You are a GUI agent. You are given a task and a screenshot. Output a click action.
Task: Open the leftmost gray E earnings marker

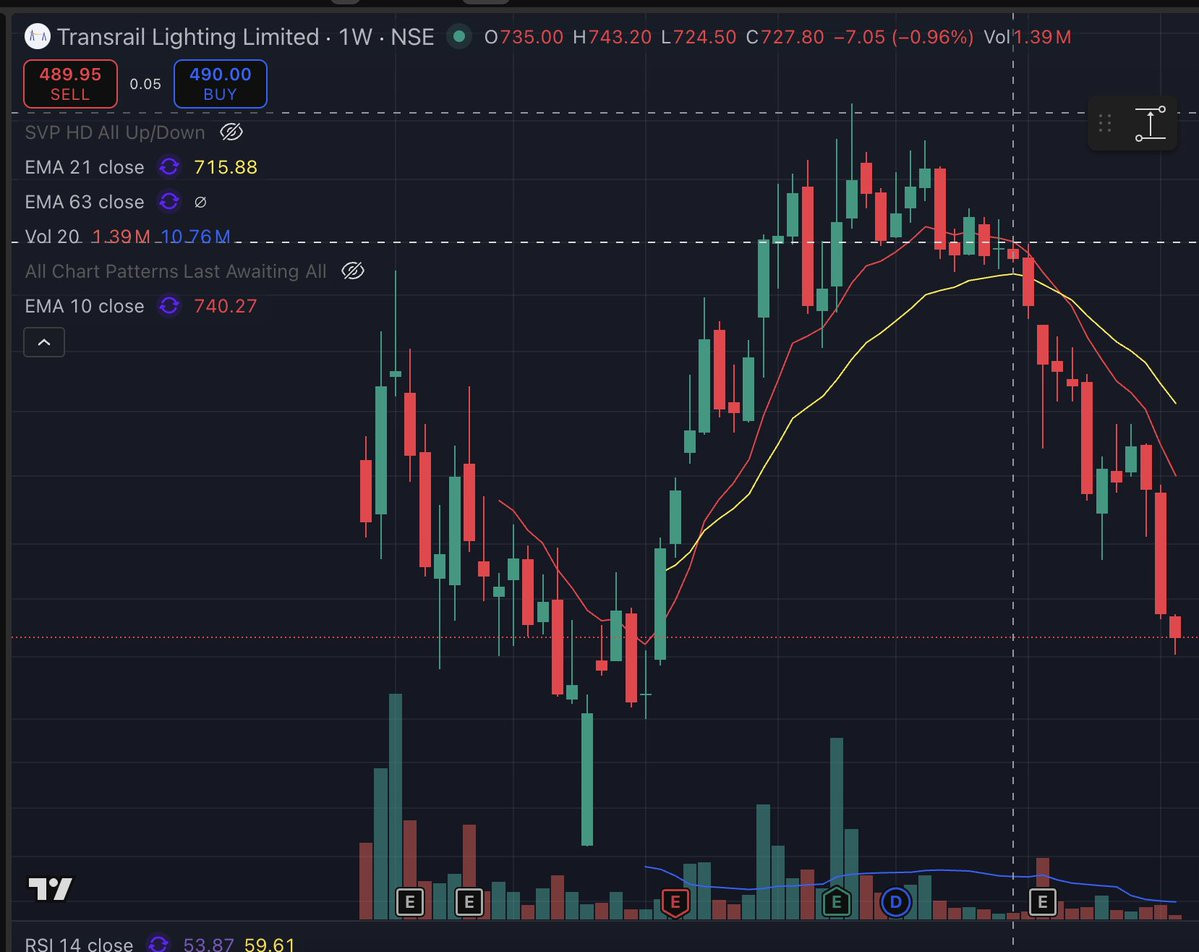tap(410, 902)
